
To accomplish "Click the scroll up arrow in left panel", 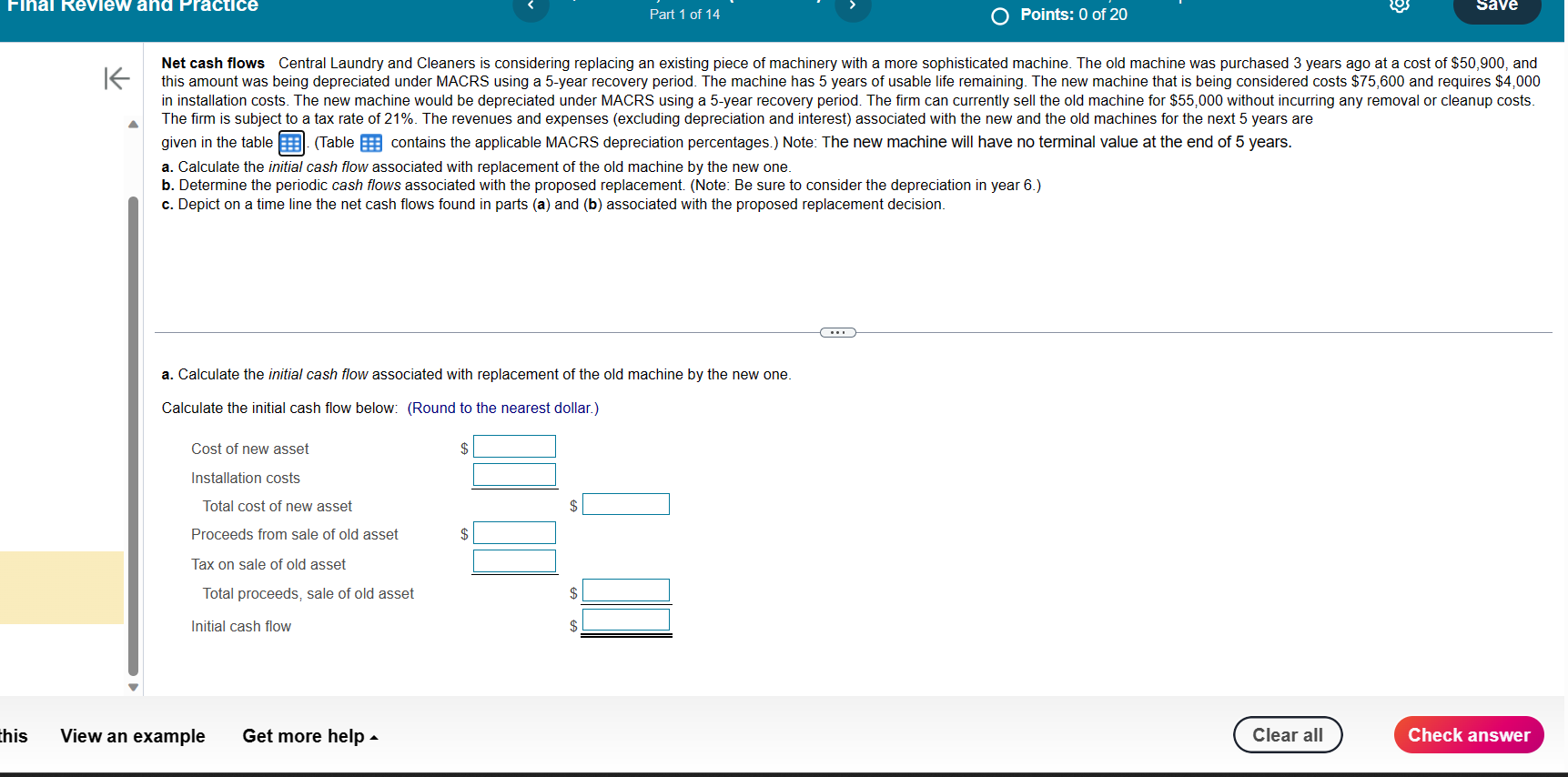I will 134,125.
